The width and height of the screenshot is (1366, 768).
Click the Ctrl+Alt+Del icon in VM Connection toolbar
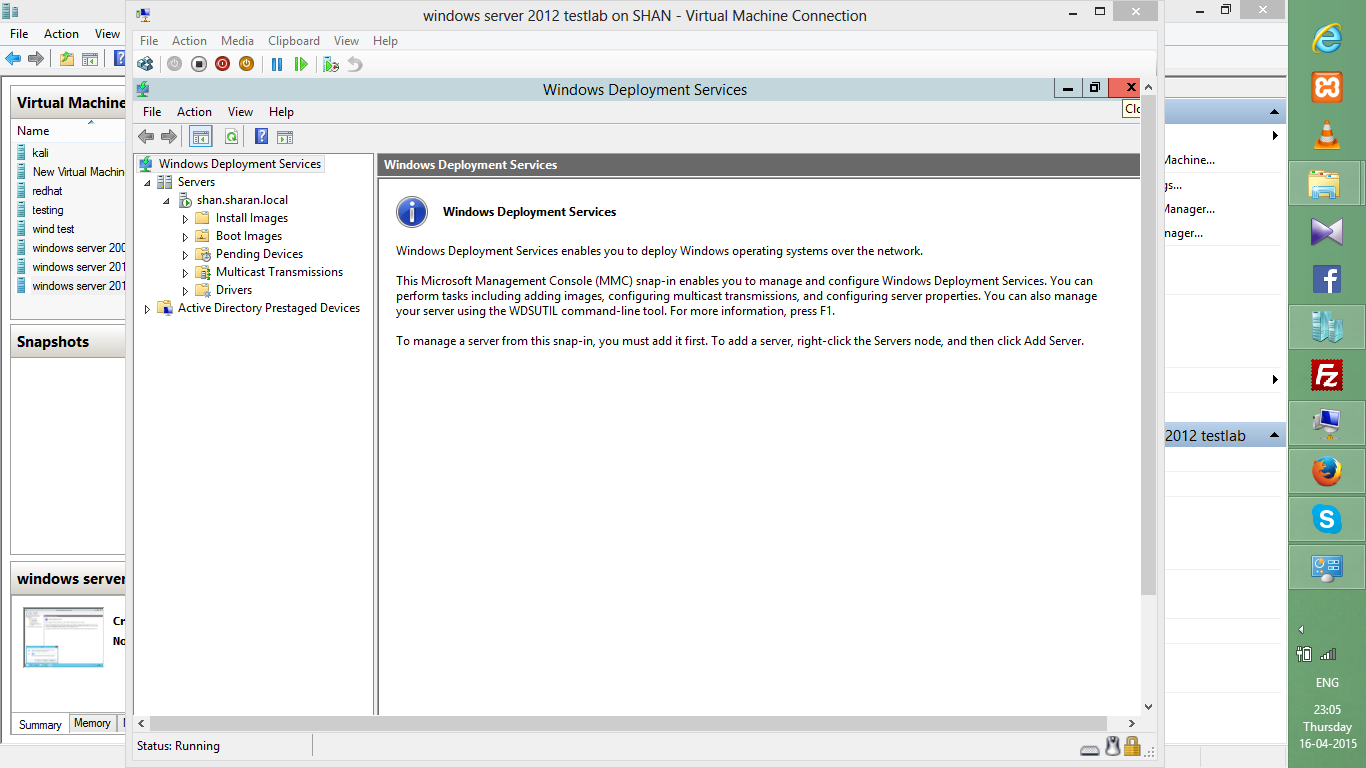[x=145, y=64]
